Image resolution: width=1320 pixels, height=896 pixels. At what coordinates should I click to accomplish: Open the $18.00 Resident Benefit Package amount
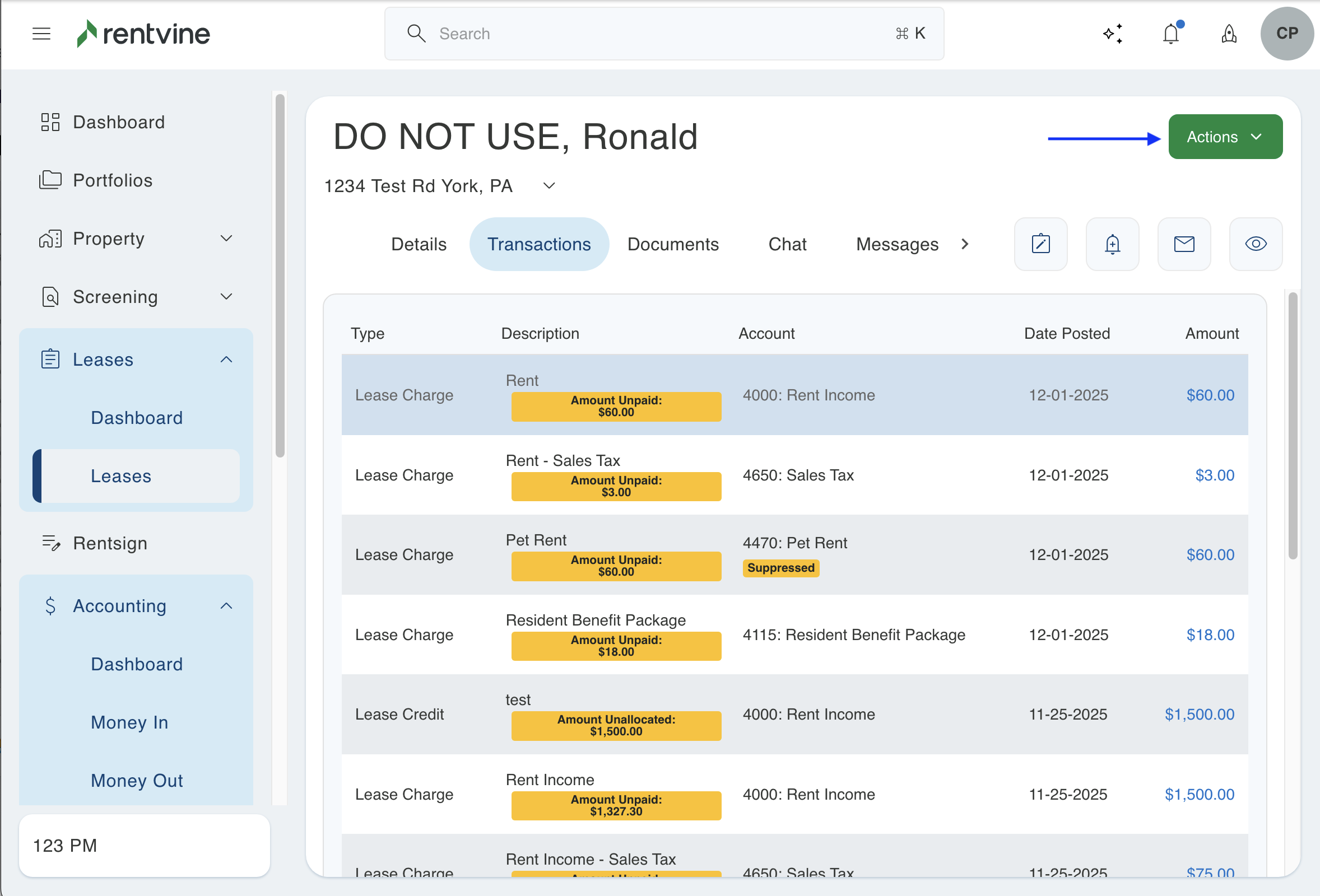[x=1210, y=635]
